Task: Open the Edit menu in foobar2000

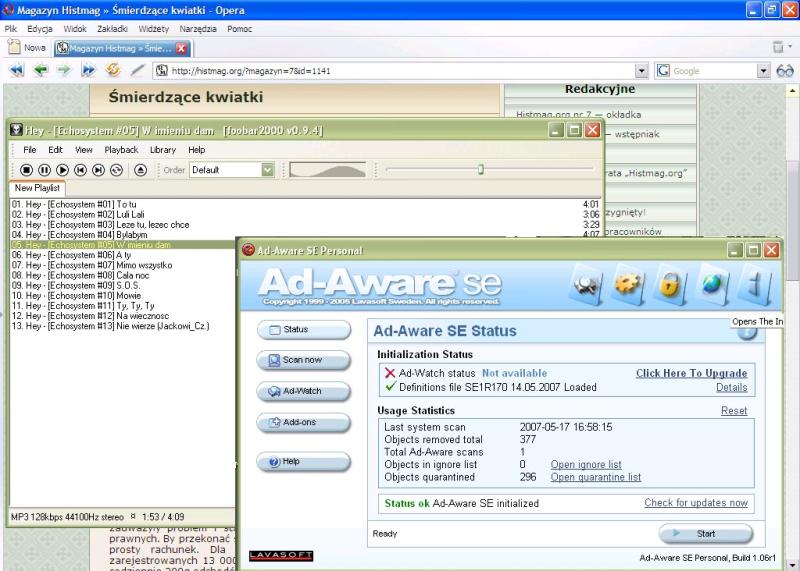Action: [55, 150]
